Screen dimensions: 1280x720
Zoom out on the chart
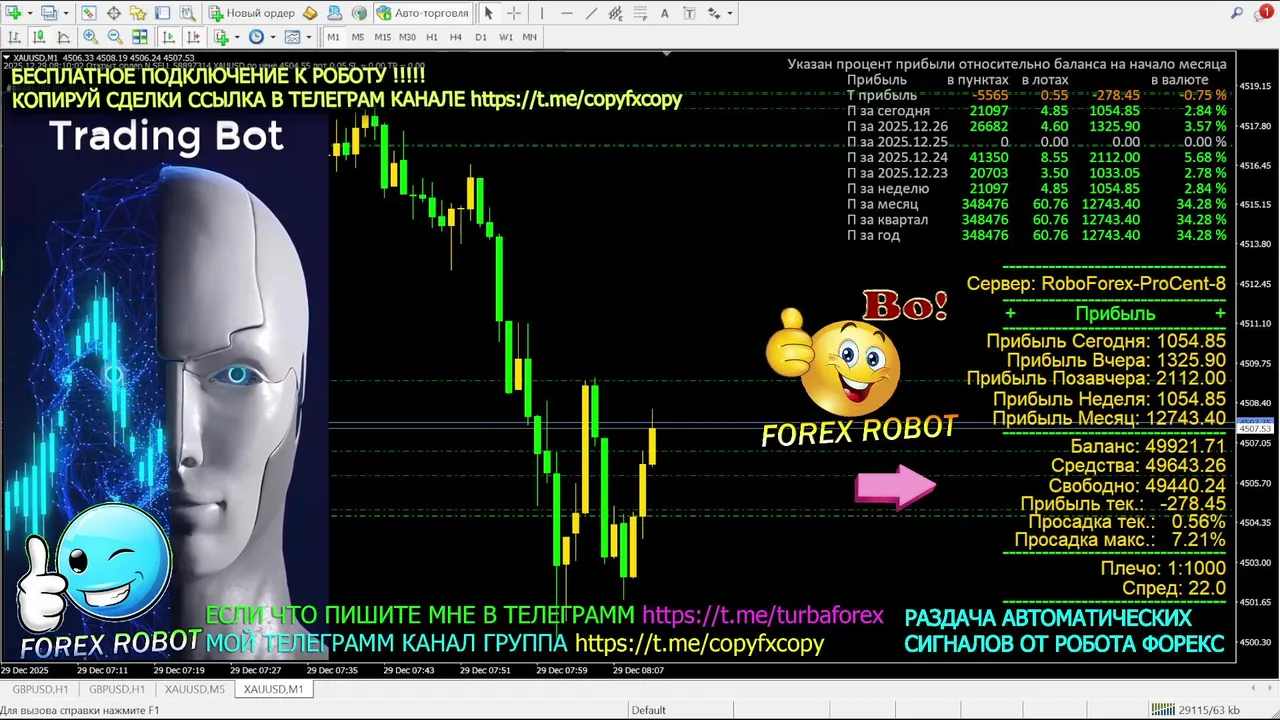click(115, 37)
